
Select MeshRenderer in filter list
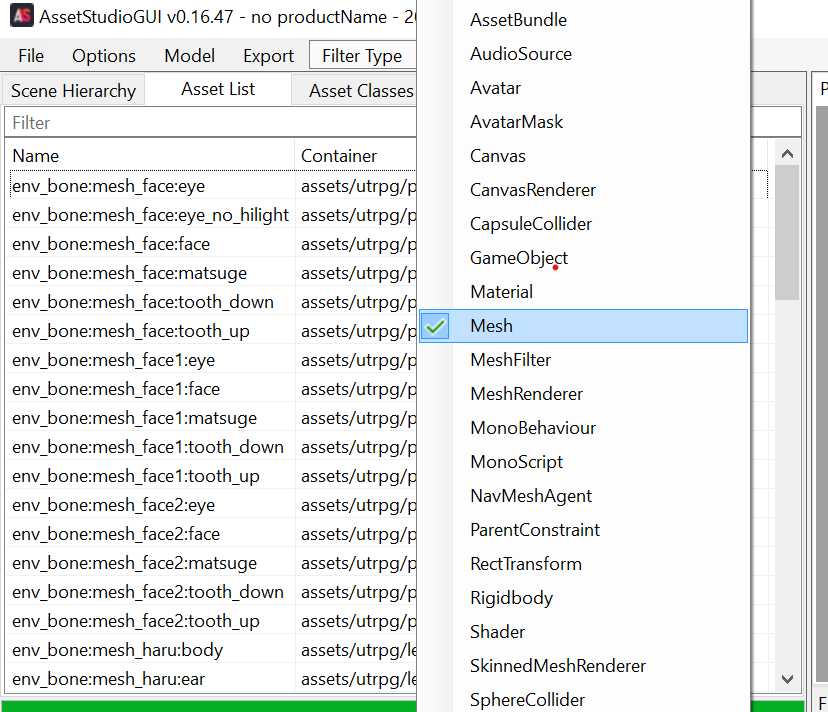583,394
